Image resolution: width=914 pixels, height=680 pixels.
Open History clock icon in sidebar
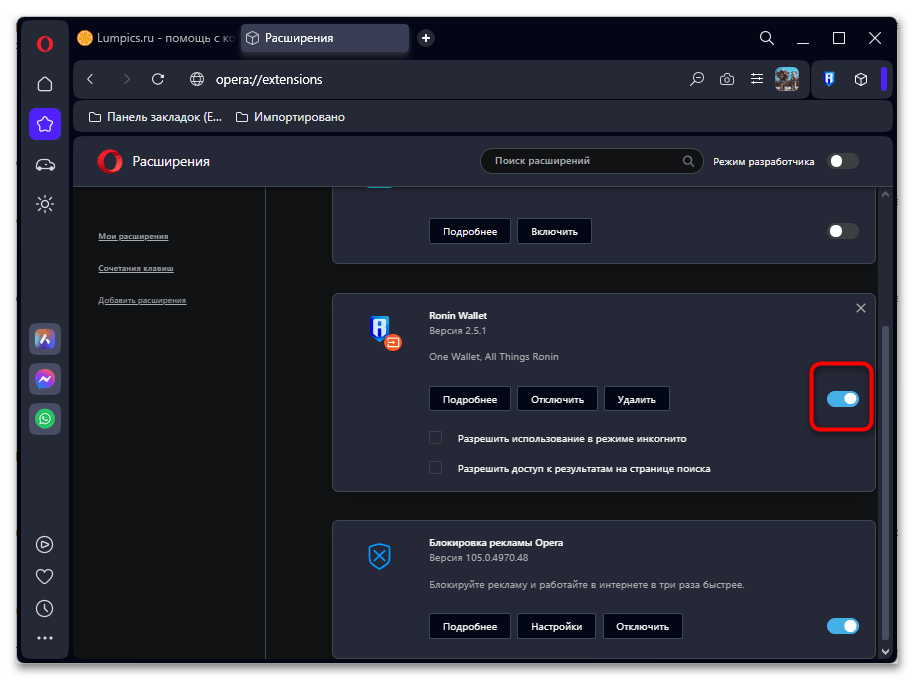[x=45, y=608]
